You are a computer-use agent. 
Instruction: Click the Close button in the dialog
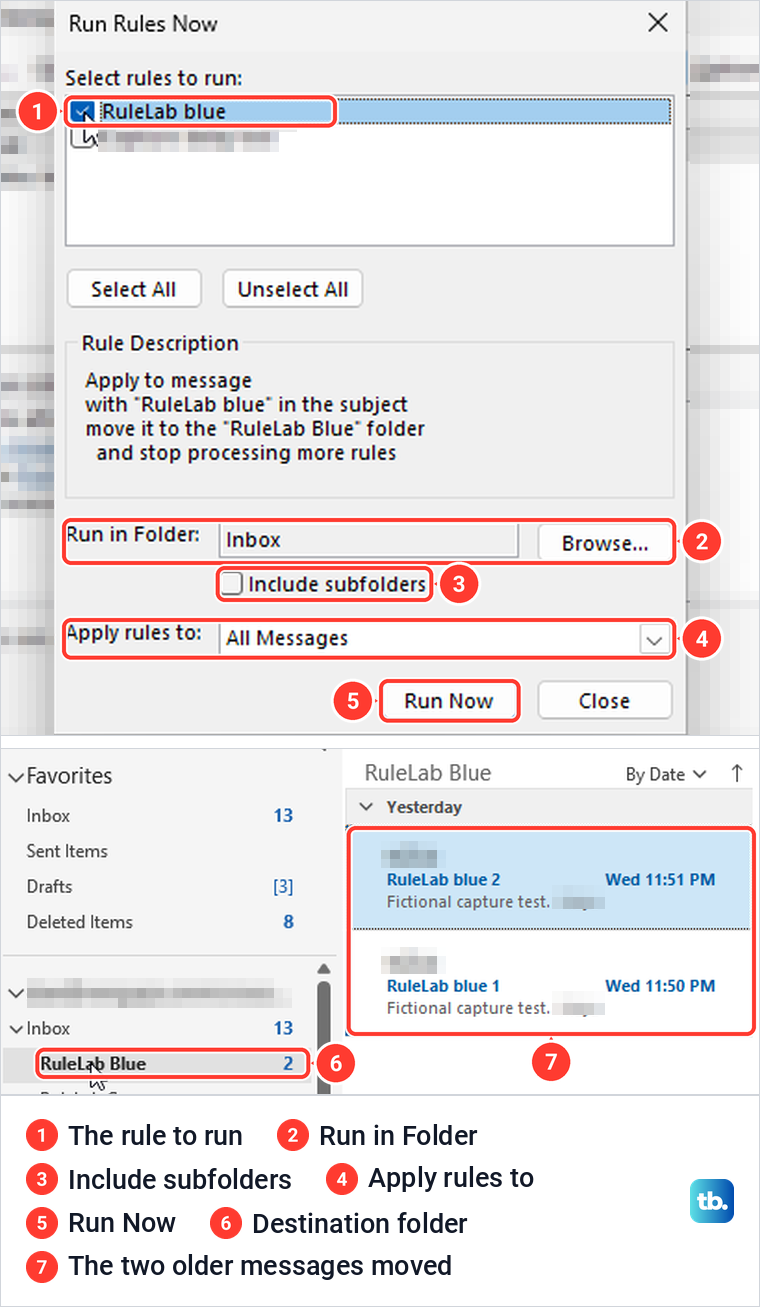click(x=604, y=701)
